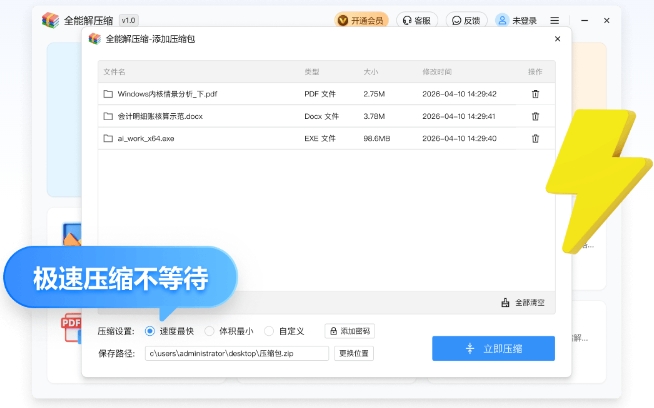The image size is (654, 408).
Task: Click 添加密码 to set a password
Action: 350,331
